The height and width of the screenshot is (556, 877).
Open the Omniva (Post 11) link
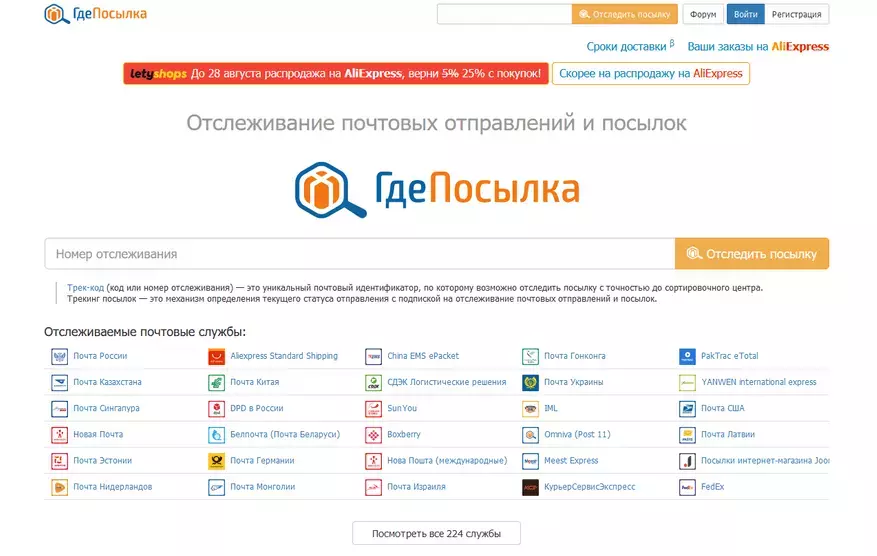(577, 434)
